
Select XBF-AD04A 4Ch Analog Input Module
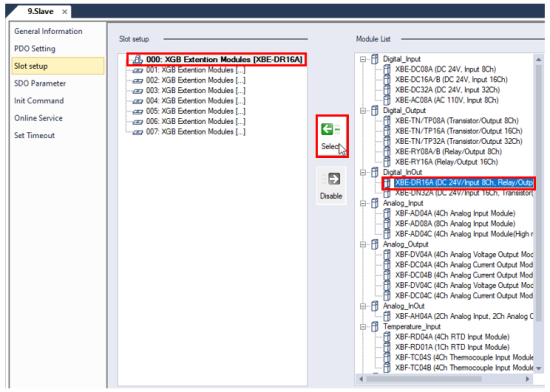click(455, 214)
